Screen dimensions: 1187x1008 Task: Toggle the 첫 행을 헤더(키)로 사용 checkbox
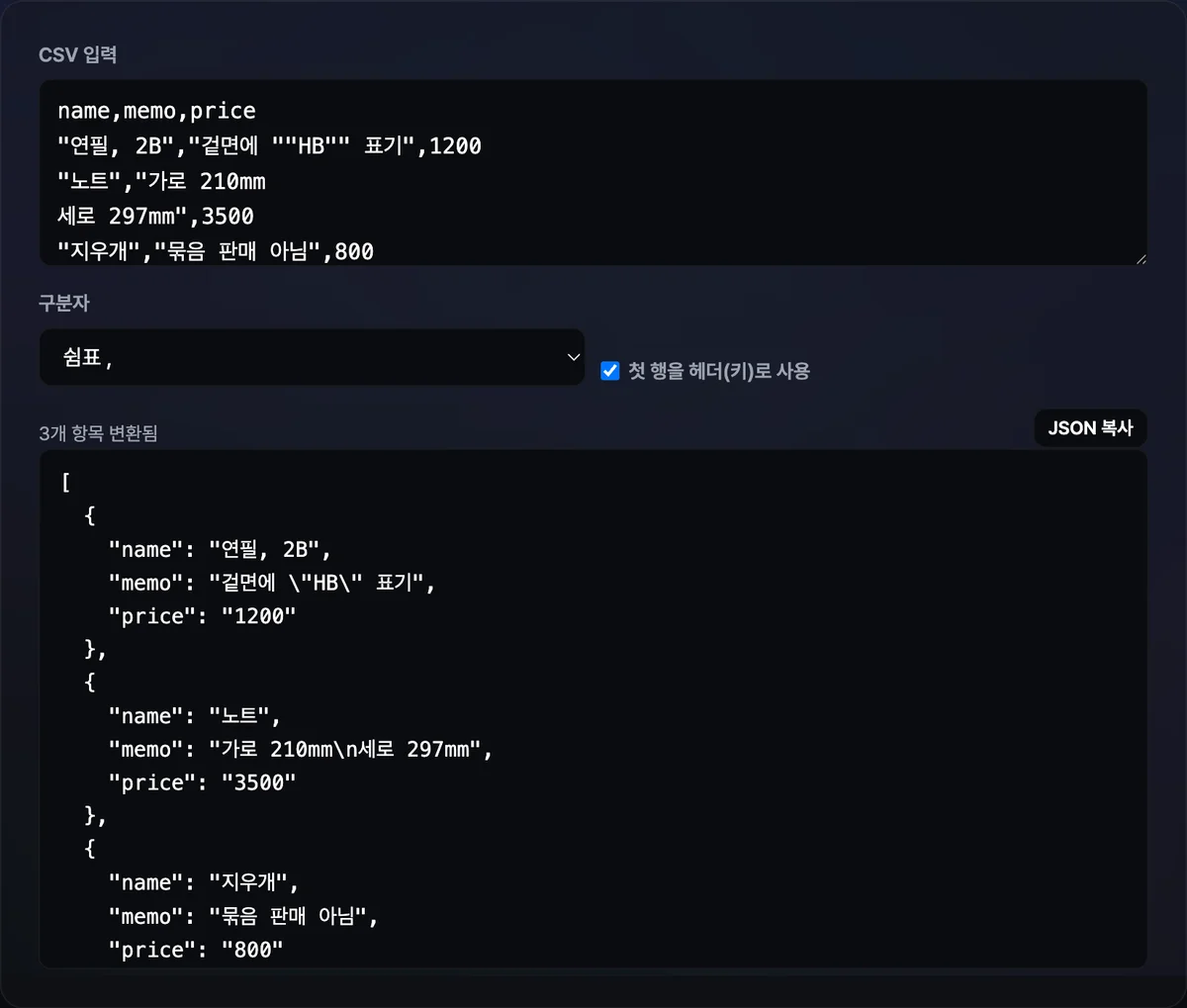point(610,371)
